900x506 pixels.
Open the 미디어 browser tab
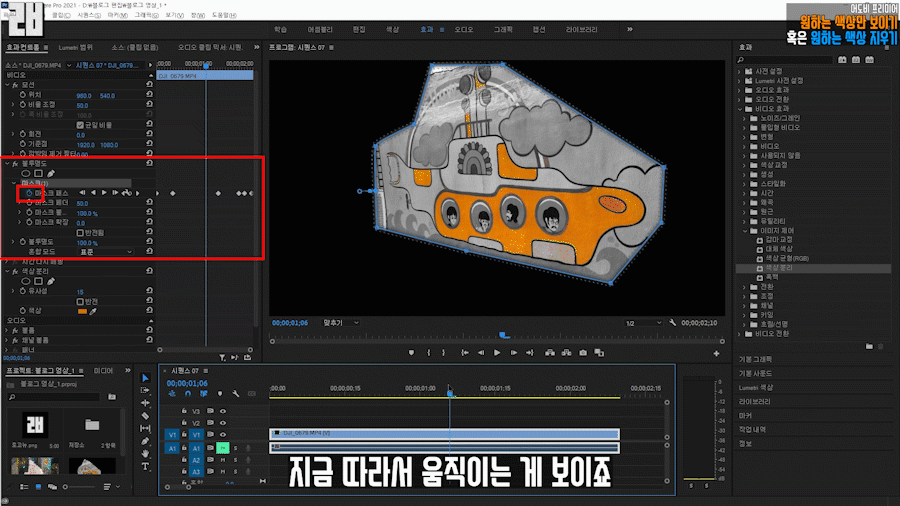103,371
